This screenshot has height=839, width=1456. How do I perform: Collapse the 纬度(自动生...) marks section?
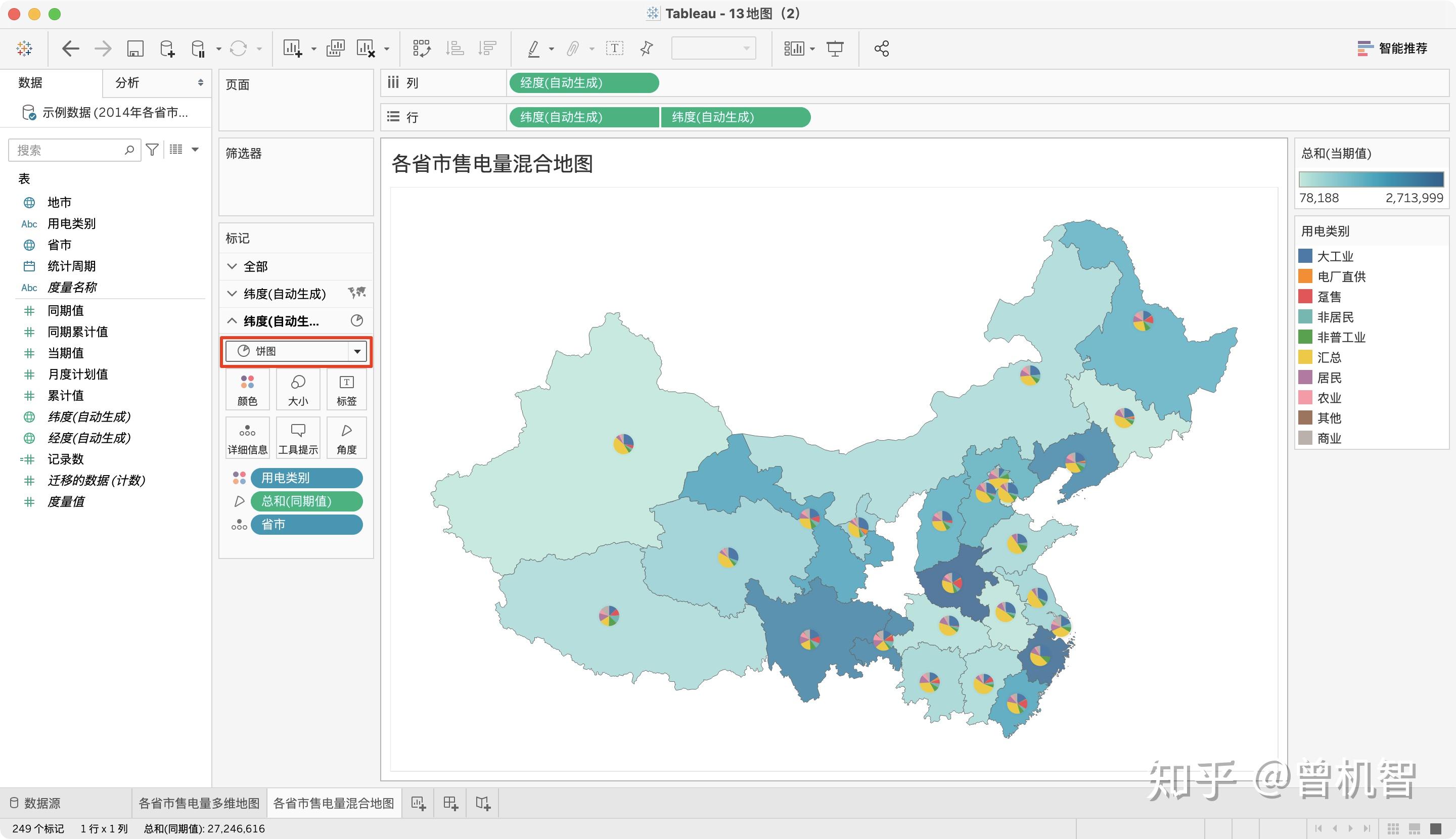(x=232, y=321)
